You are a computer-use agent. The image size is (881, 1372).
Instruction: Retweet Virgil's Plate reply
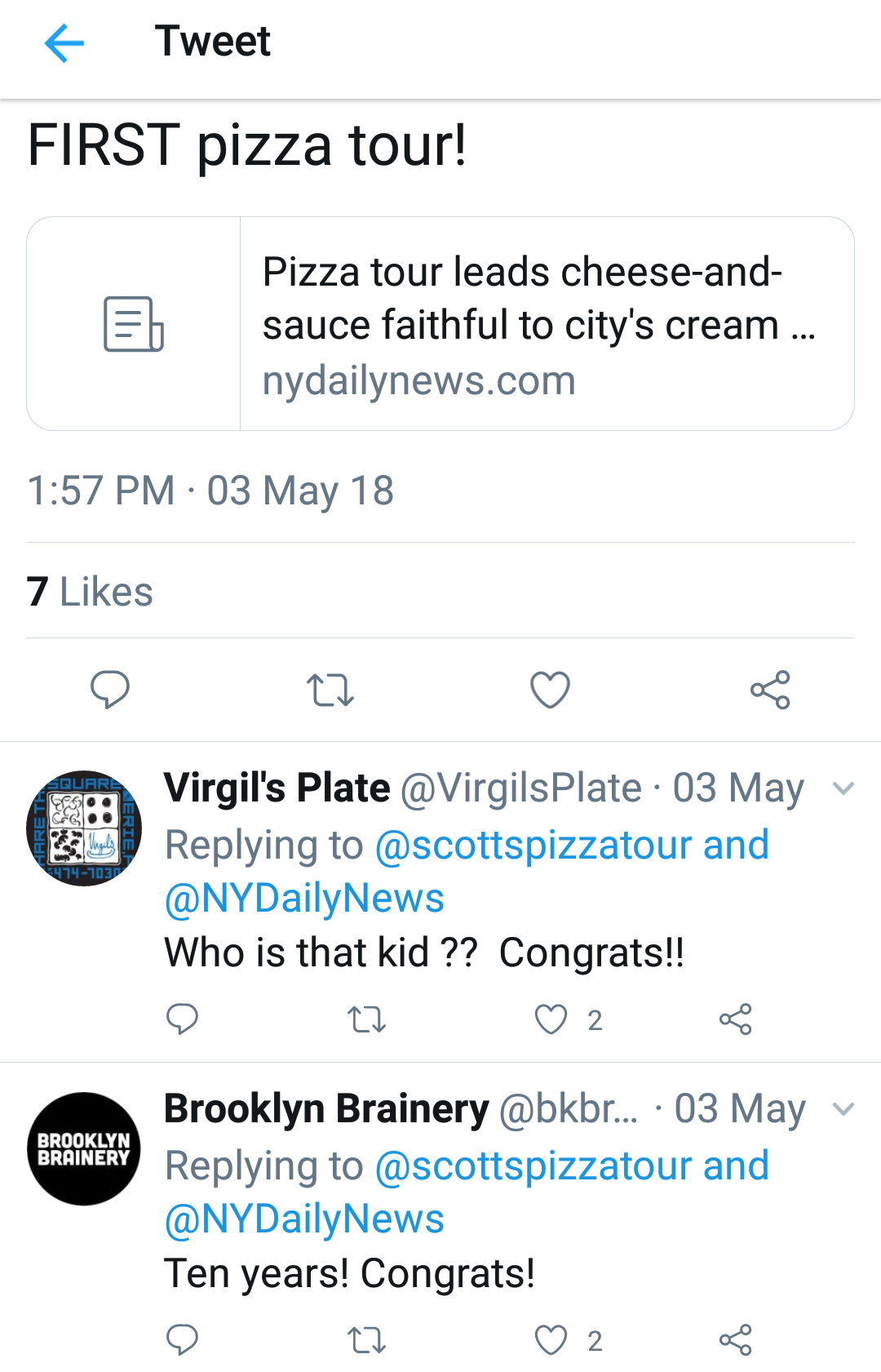point(366,1019)
